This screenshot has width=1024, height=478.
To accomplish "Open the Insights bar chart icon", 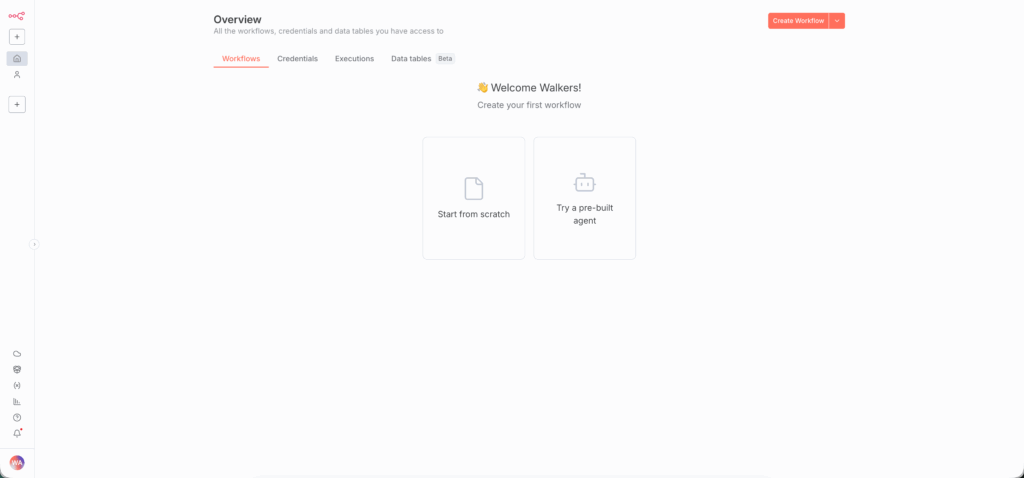I will (x=17, y=401).
